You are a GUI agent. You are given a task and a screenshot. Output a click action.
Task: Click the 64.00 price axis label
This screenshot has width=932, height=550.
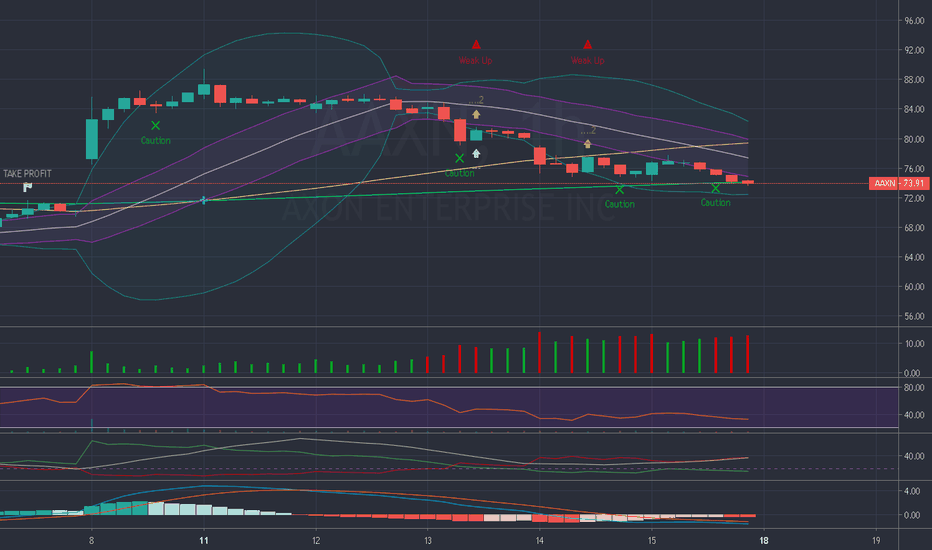point(914,257)
